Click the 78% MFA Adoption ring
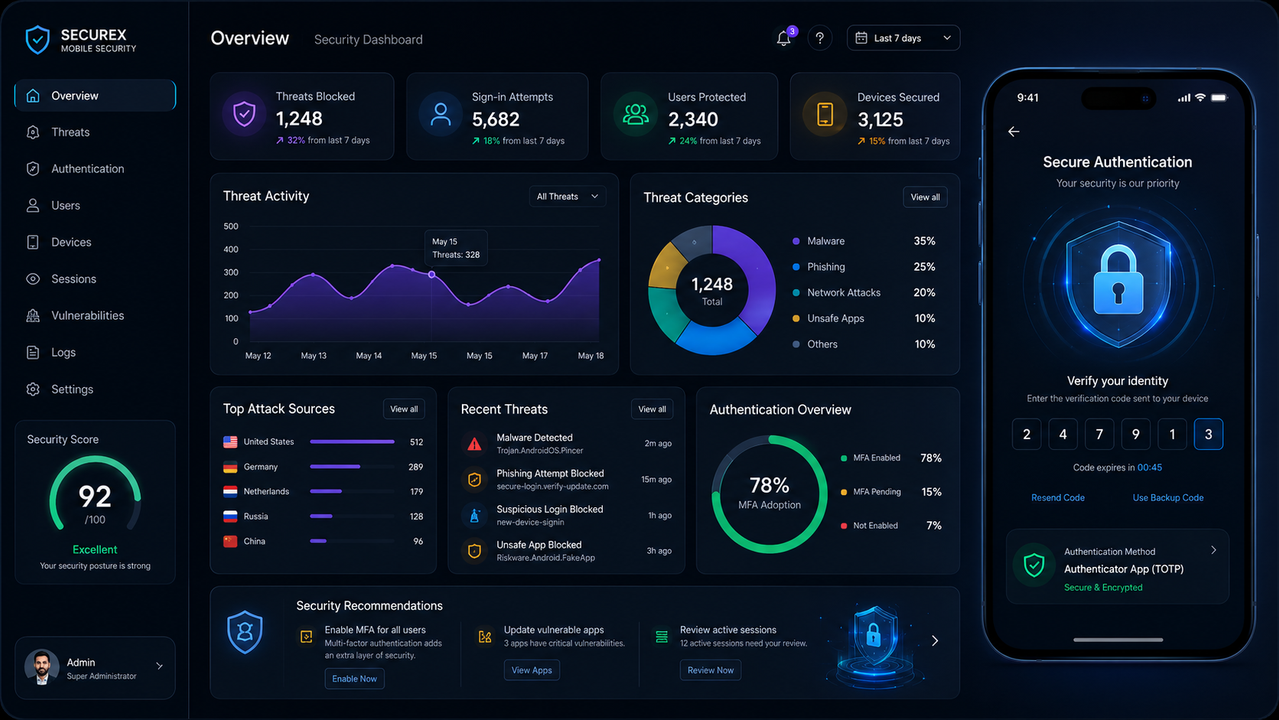The width and height of the screenshot is (1279, 720). click(769, 493)
